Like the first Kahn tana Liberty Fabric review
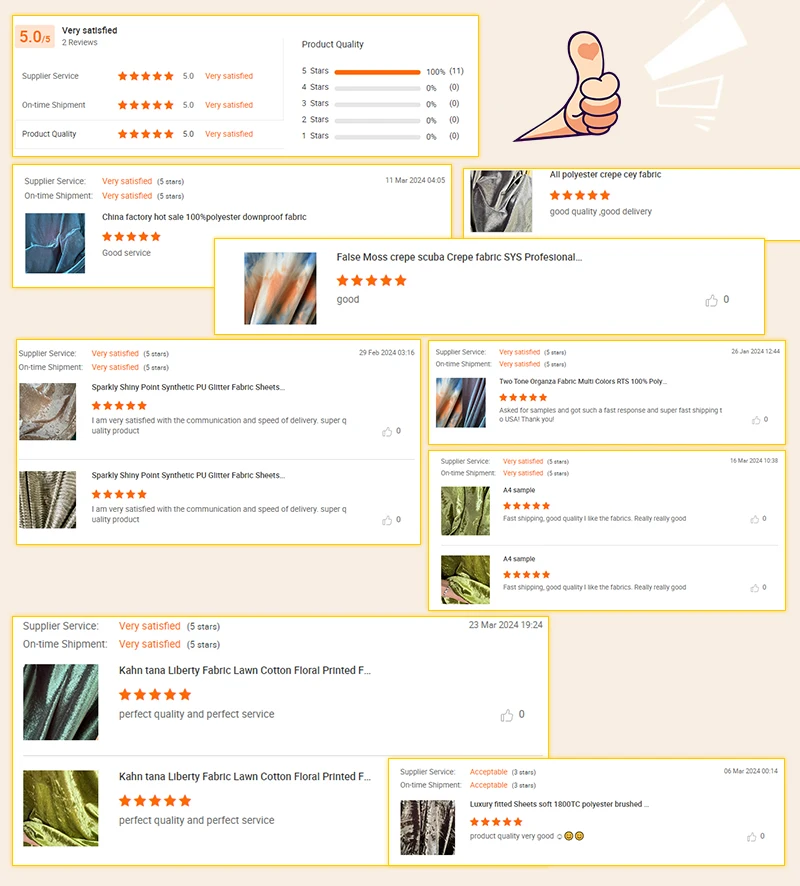The width and height of the screenshot is (800, 886). (507, 715)
